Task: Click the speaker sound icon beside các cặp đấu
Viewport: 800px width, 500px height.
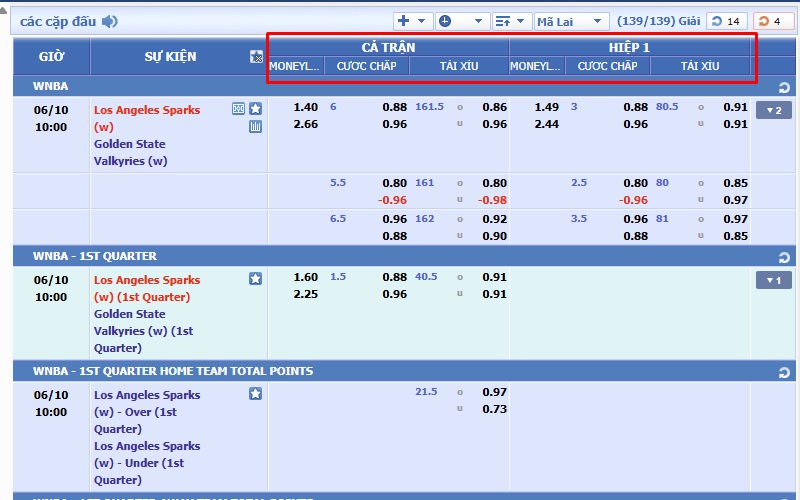Action: pyautogui.click(x=110, y=21)
